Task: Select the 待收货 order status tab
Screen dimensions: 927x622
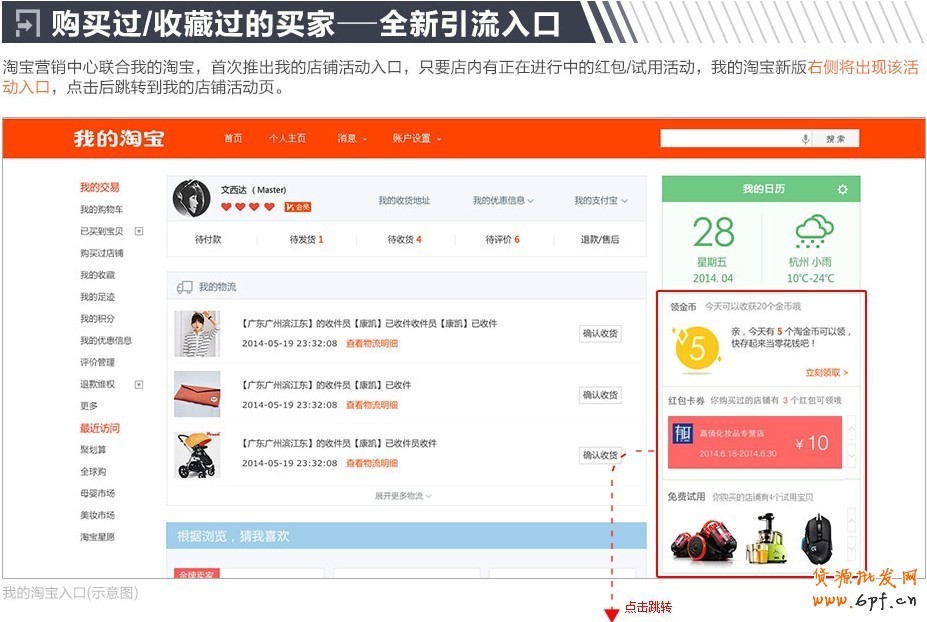Action: pos(405,240)
